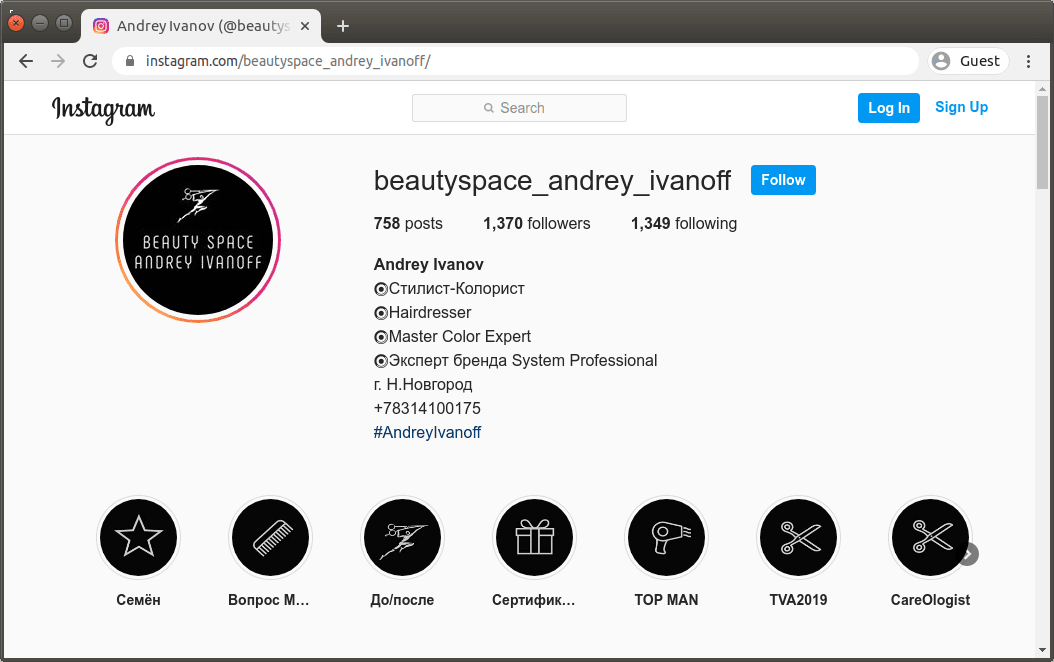Image resolution: width=1054 pixels, height=662 pixels.
Task: Open the Sign Up link
Action: [961, 107]
